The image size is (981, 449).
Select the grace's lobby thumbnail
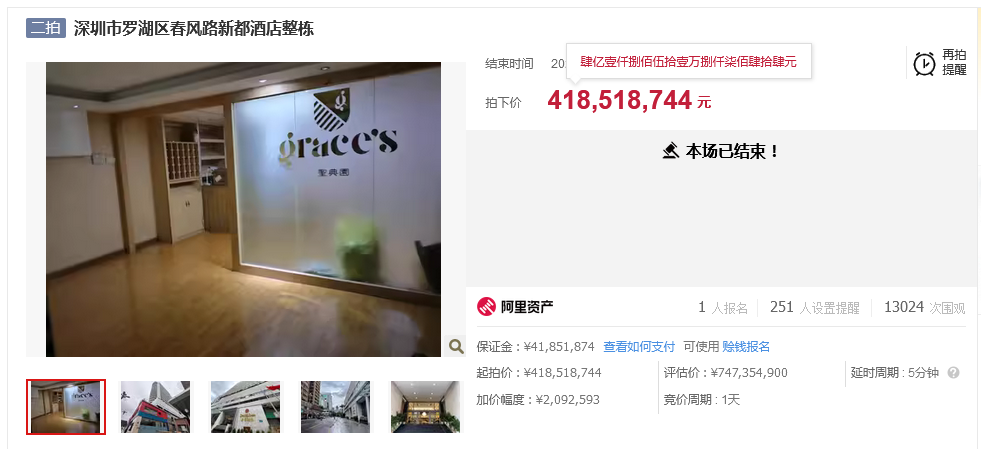(x=66, y=406)
